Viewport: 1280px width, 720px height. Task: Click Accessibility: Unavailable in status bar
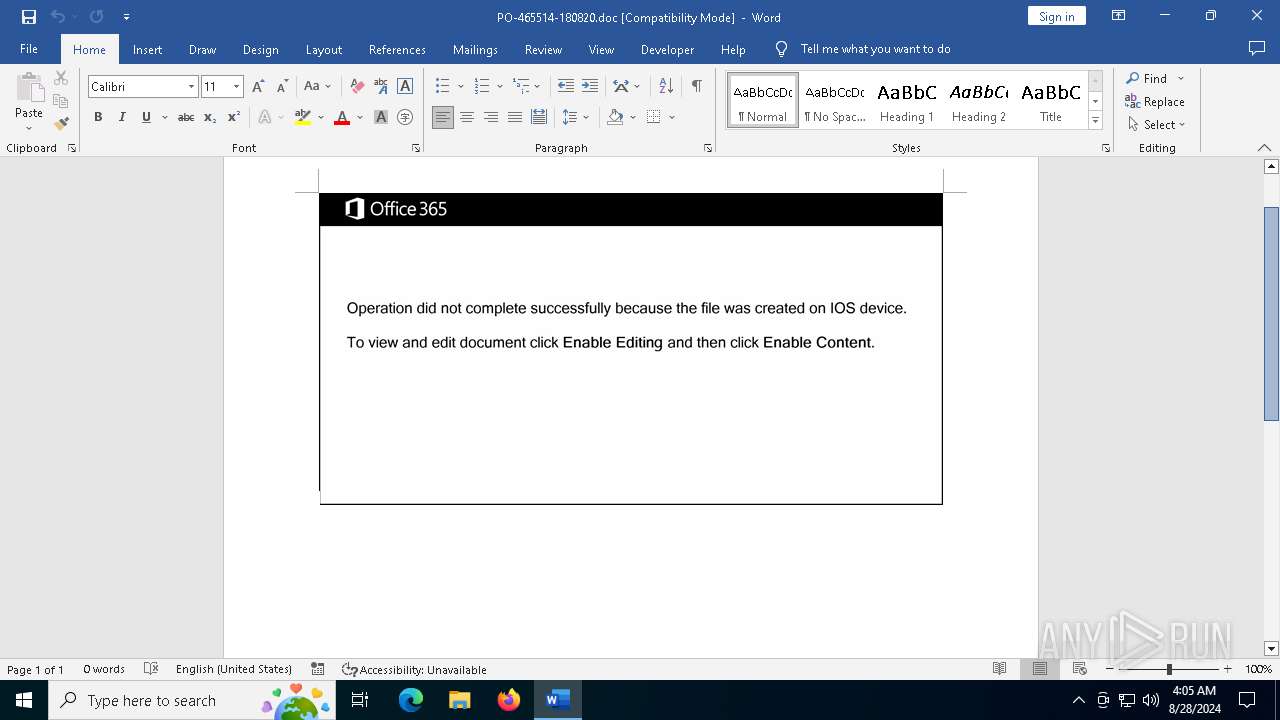click(x=414, y=669)
